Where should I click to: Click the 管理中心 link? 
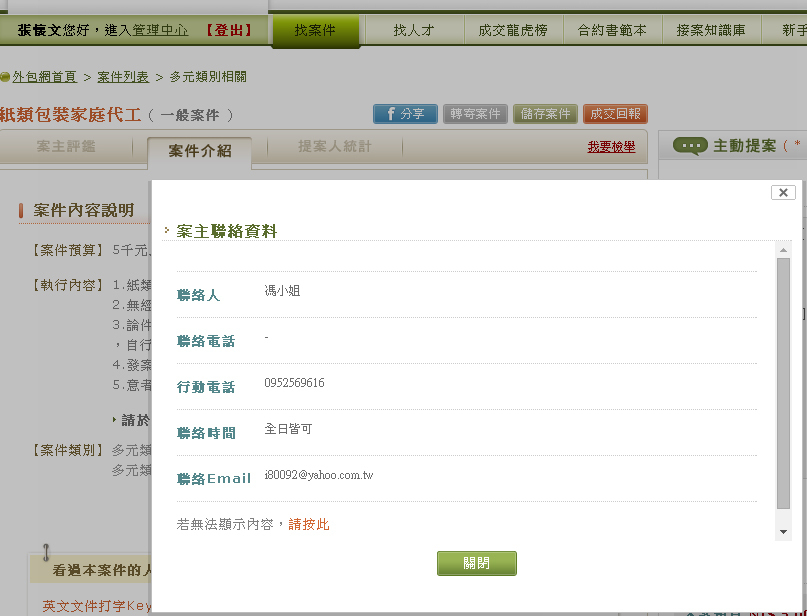[x=160, y=30]
